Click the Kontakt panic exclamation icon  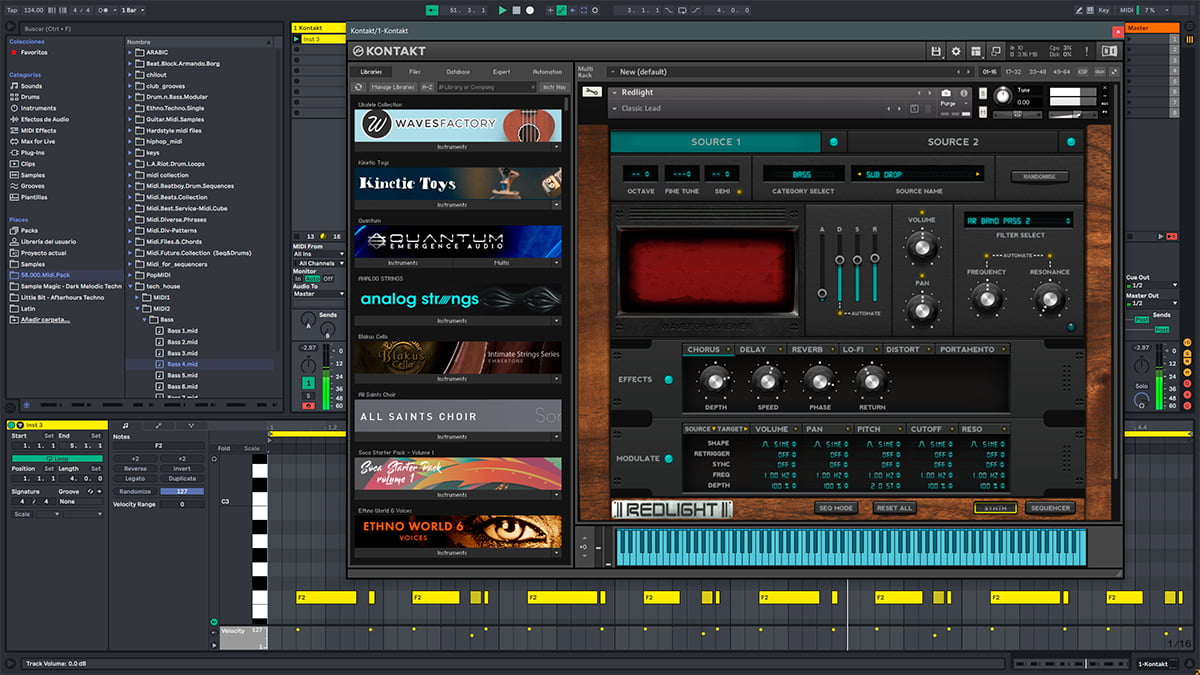(x=1087, y=51)
